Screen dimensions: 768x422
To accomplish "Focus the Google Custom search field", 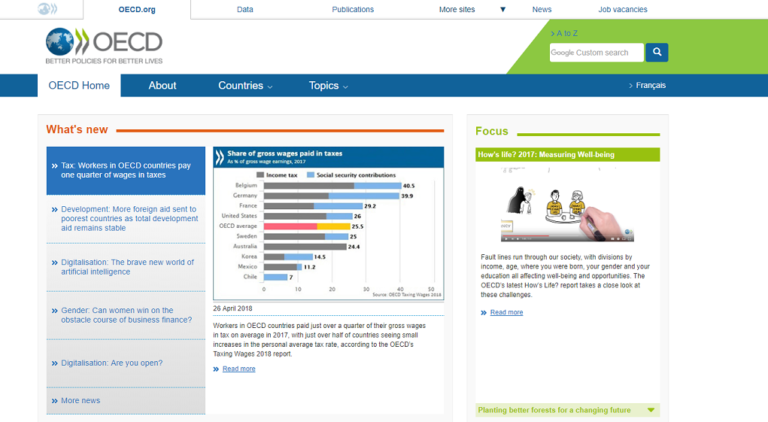I will (597, 52).
